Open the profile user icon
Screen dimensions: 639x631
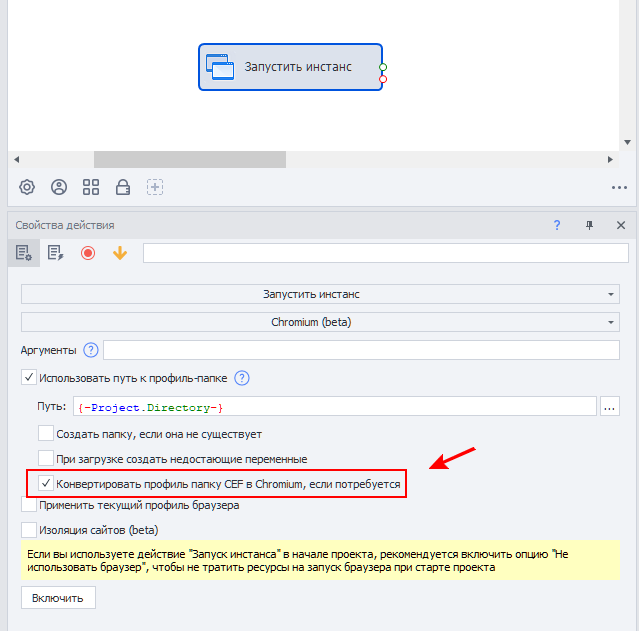(x=59, y=187)
